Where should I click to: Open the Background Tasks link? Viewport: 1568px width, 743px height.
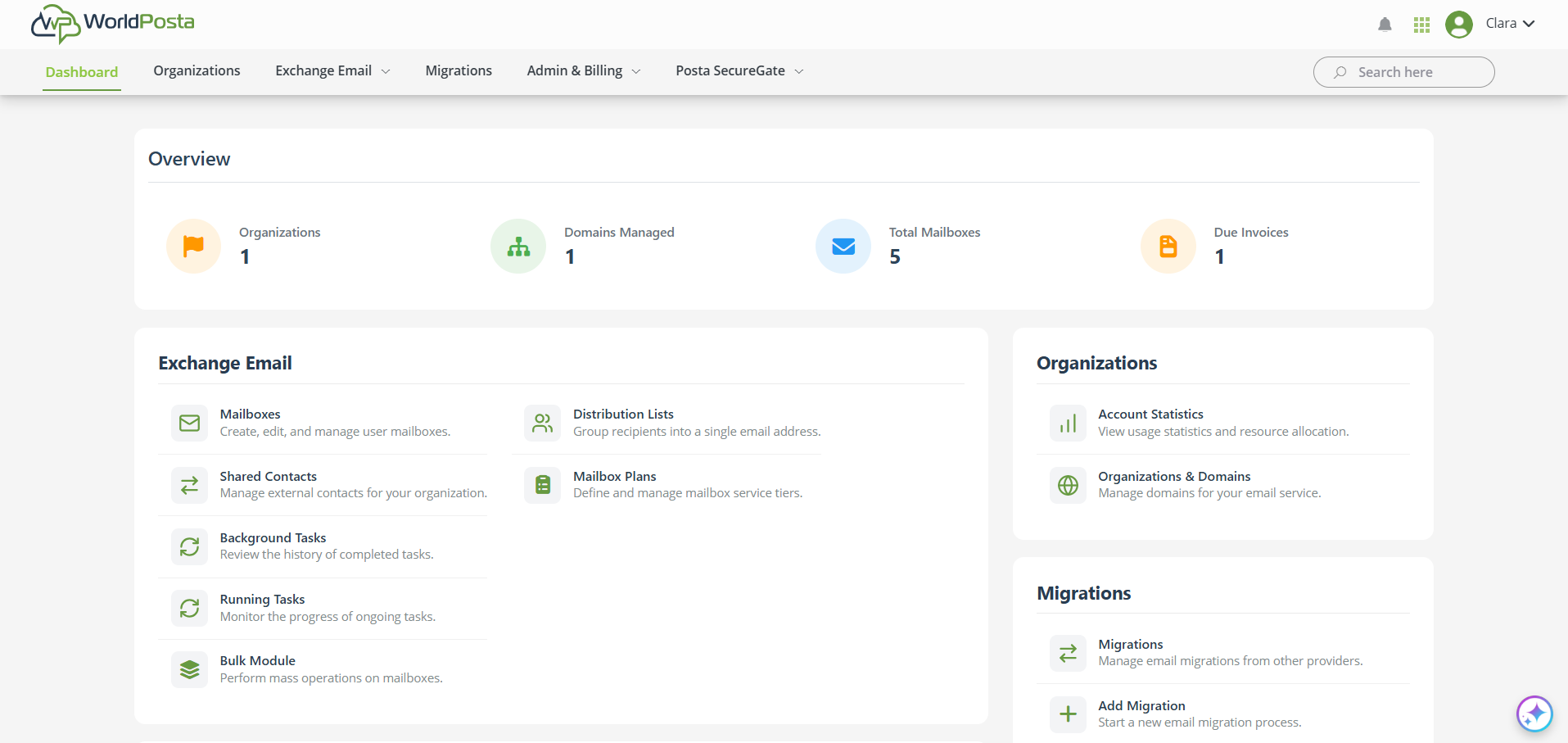click(273, 538)
